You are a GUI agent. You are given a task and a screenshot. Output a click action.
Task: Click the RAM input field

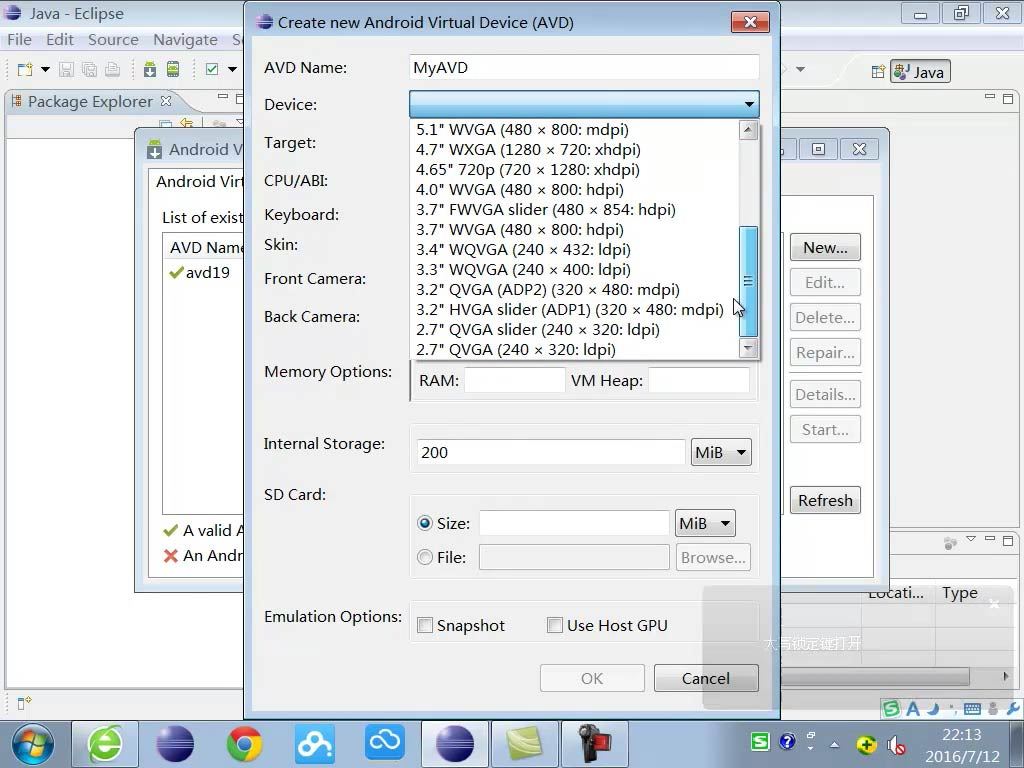point(515,380)
